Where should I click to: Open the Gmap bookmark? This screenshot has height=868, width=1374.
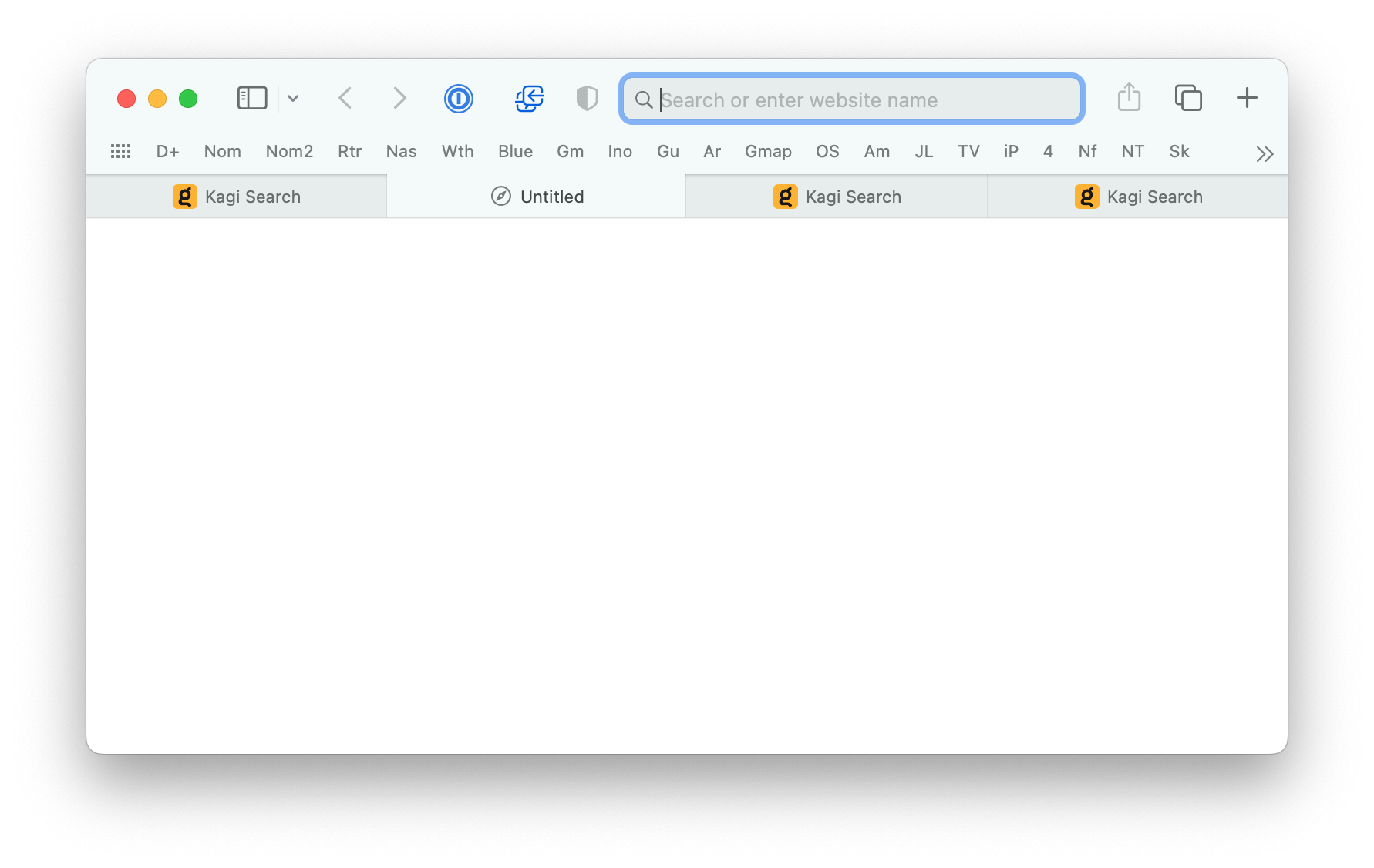767,152
